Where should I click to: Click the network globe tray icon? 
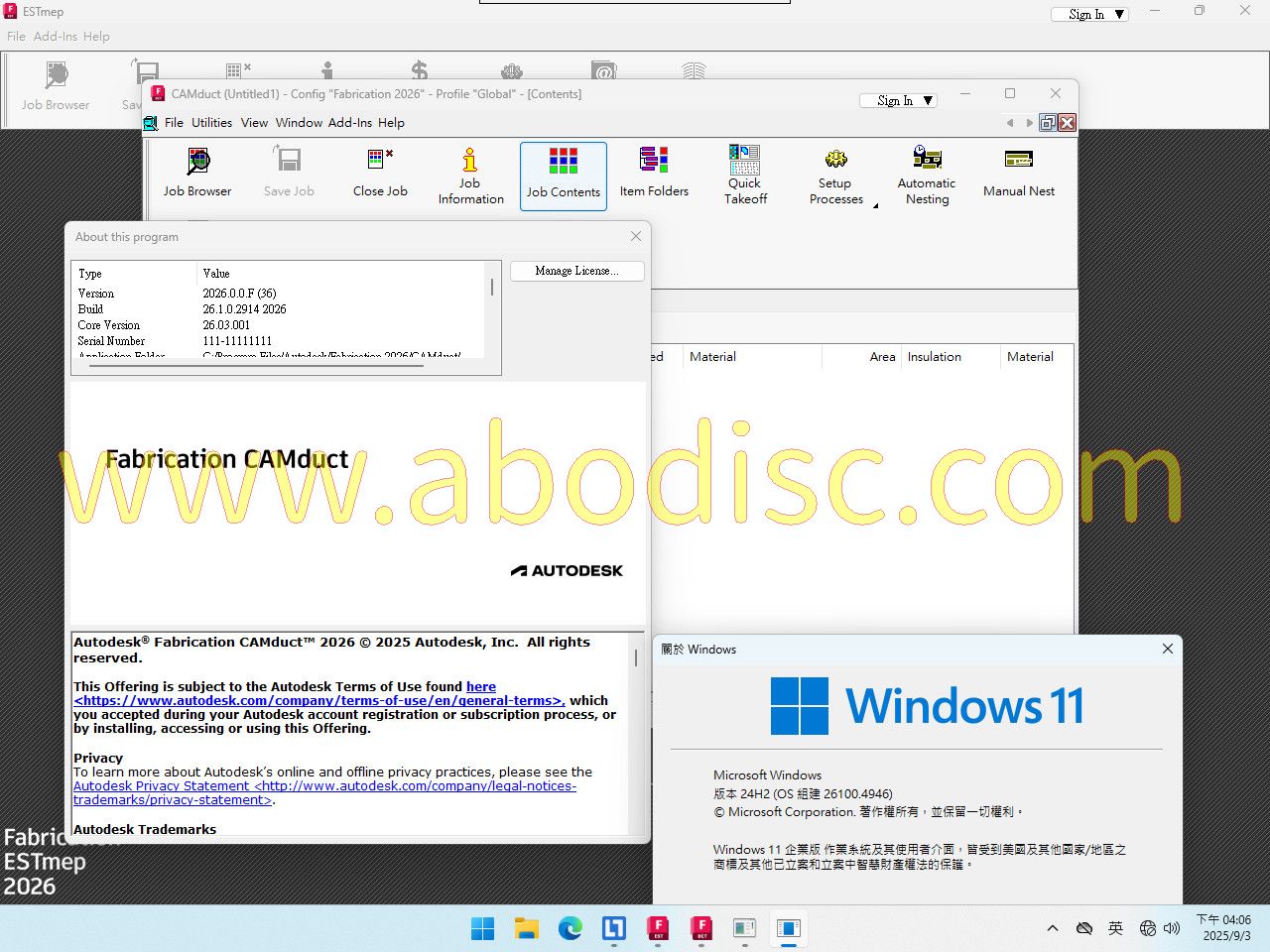(x=1148, y=928)
